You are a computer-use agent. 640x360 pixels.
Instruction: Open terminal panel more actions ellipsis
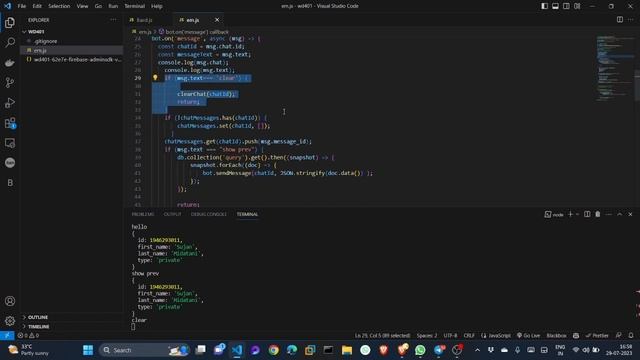tap(609, 214)
